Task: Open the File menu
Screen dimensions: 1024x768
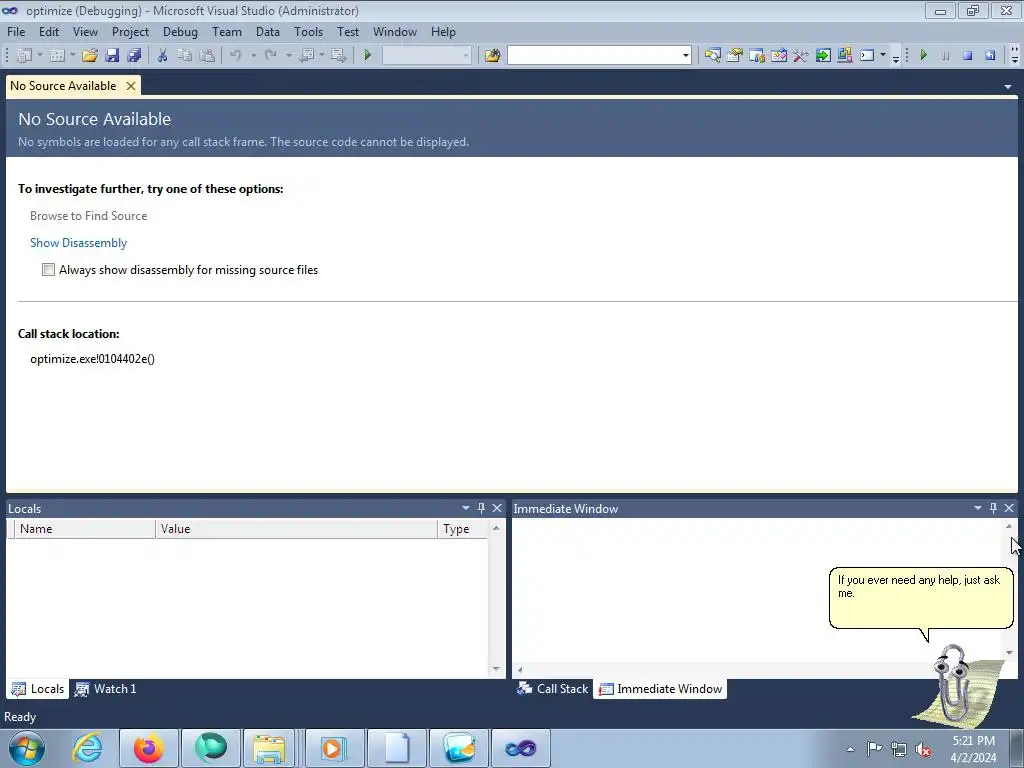Action: tap(16, 31)
